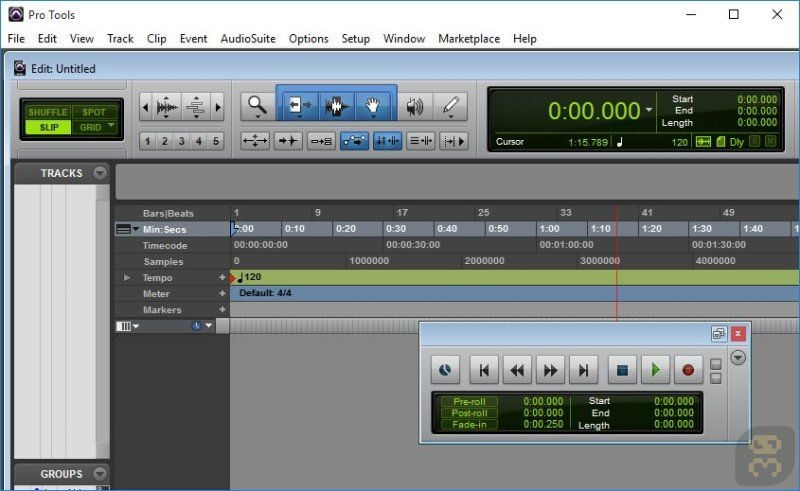The width and height of the screenshot is (800, 491).
Task: Open the Groups list menu
Action: pos(100,474)
